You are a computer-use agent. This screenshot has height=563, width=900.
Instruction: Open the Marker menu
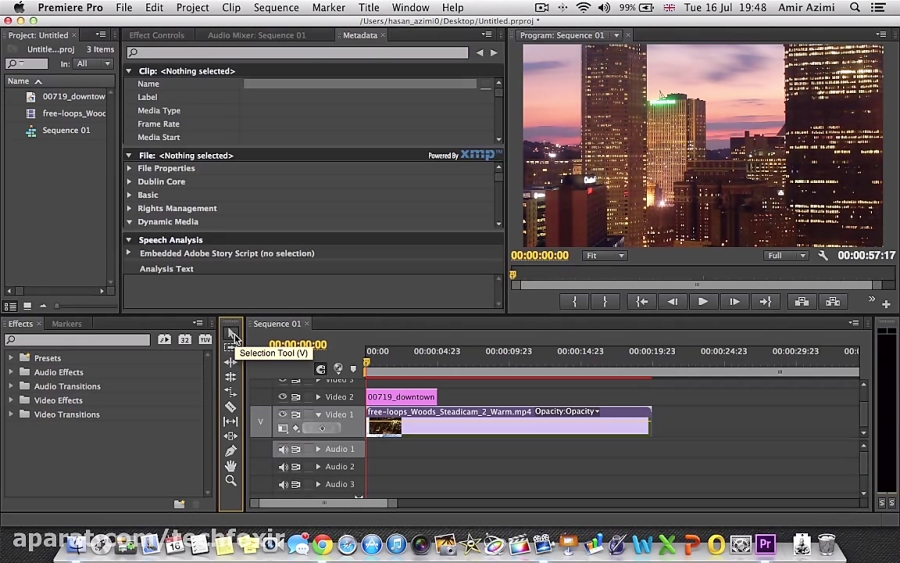click(328, 7)
